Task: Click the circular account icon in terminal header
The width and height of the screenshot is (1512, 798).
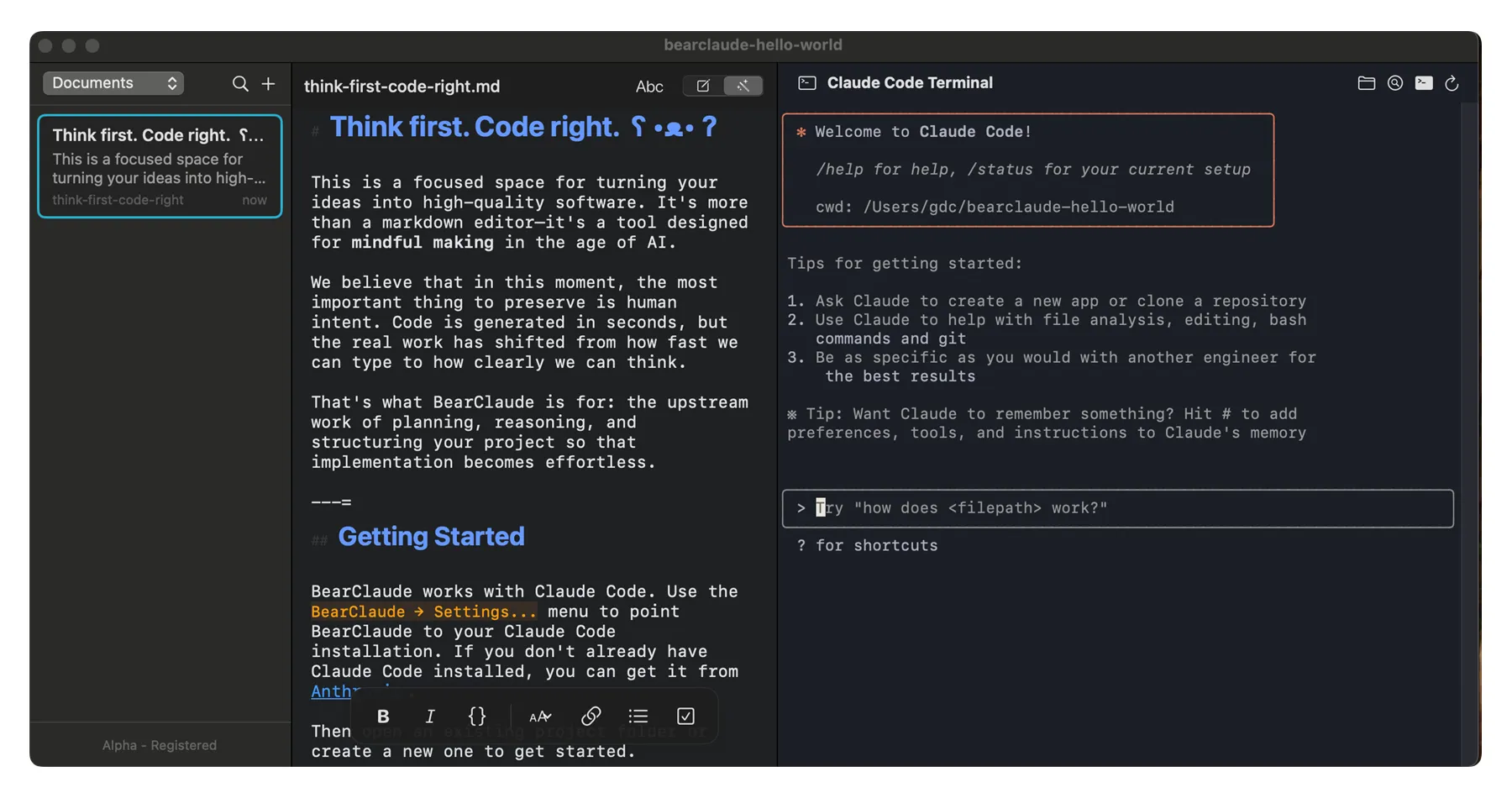Action: point(1394,83)
